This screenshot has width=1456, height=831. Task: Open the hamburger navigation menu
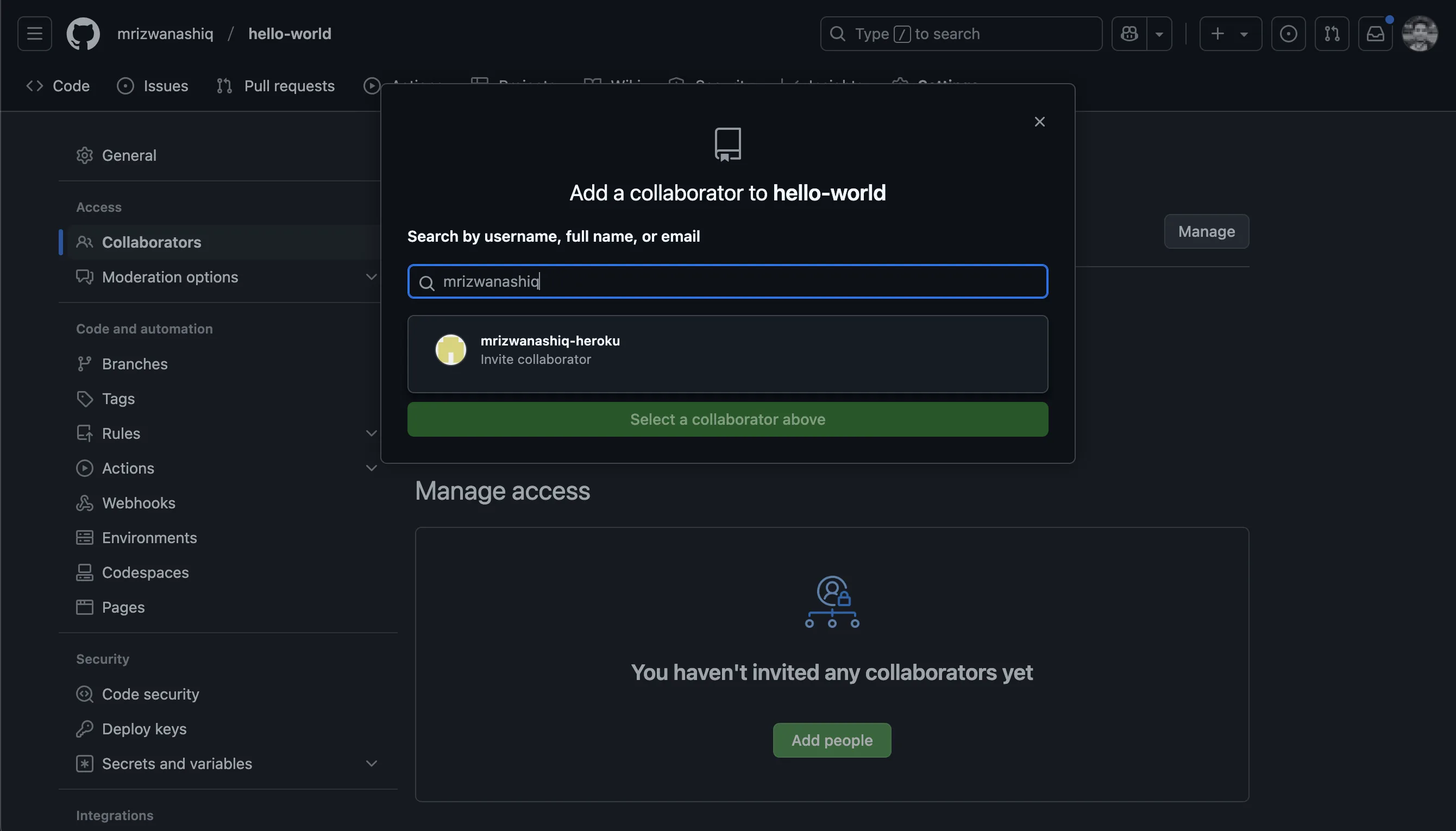34,34
